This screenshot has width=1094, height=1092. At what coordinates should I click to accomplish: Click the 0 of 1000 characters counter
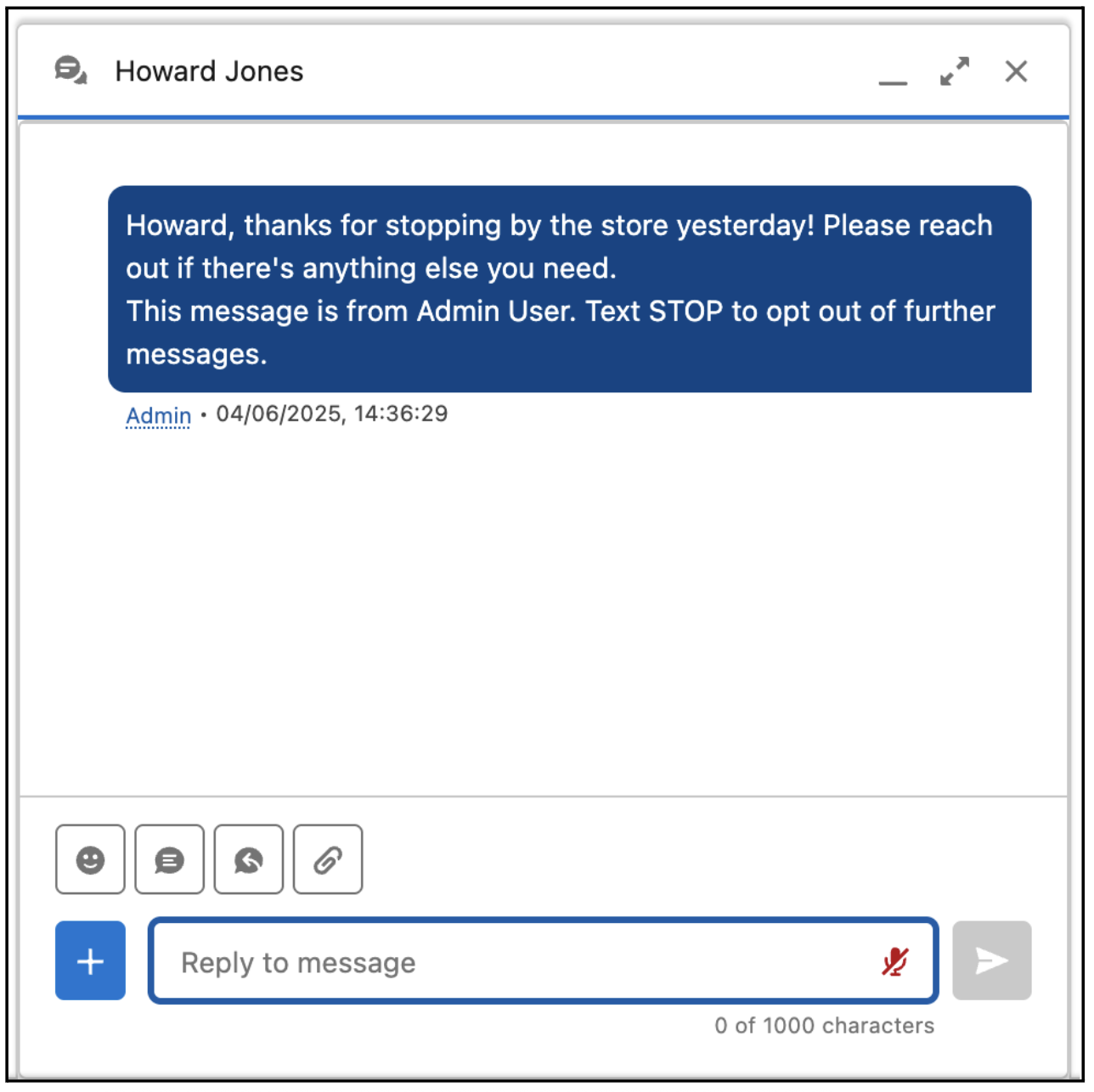(825, 1026)
